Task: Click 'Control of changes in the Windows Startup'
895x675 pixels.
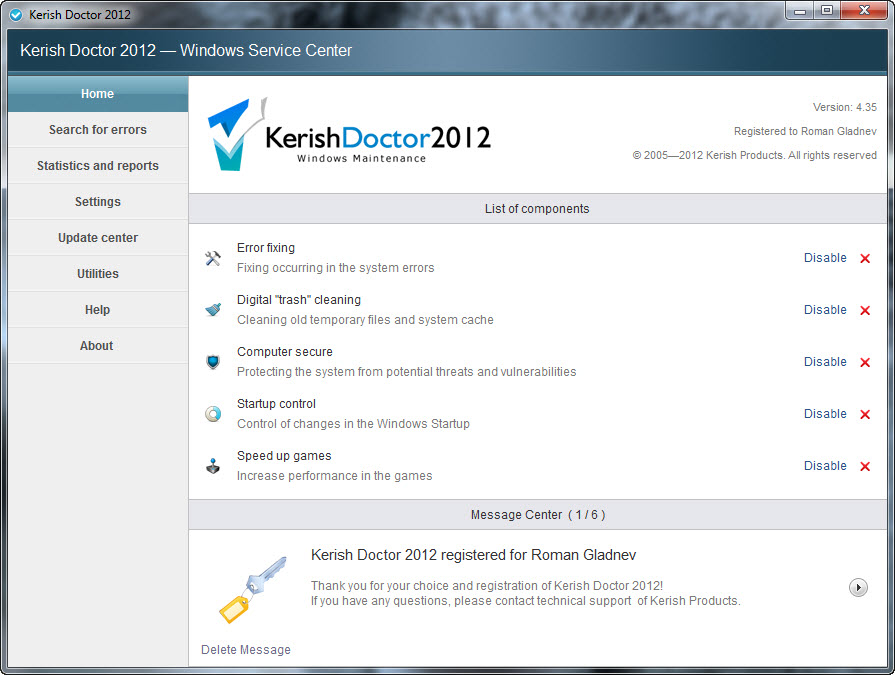Action: point(353,423)
